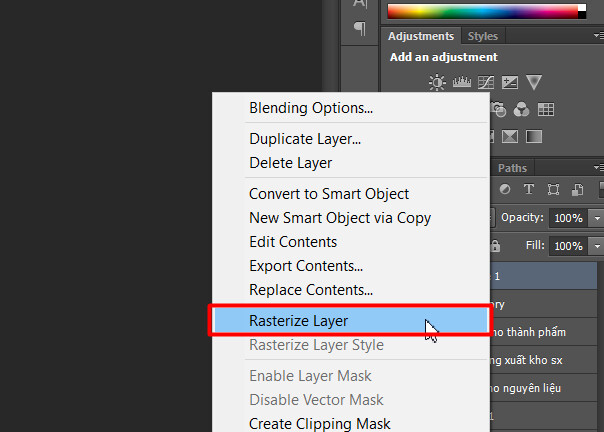Add a Color Lookup adjustment
The height and width of the screenshot is (432, 604).
[546, 109]
